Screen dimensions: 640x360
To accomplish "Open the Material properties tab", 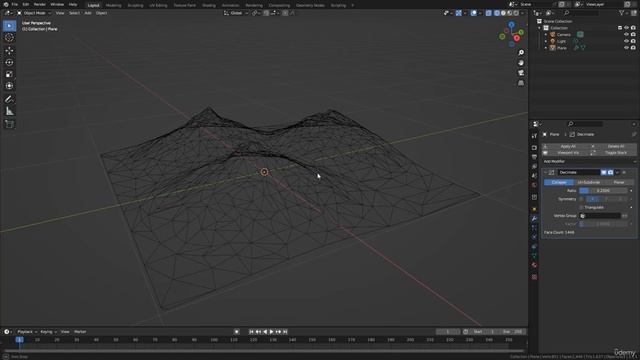I will pos(534,266).
